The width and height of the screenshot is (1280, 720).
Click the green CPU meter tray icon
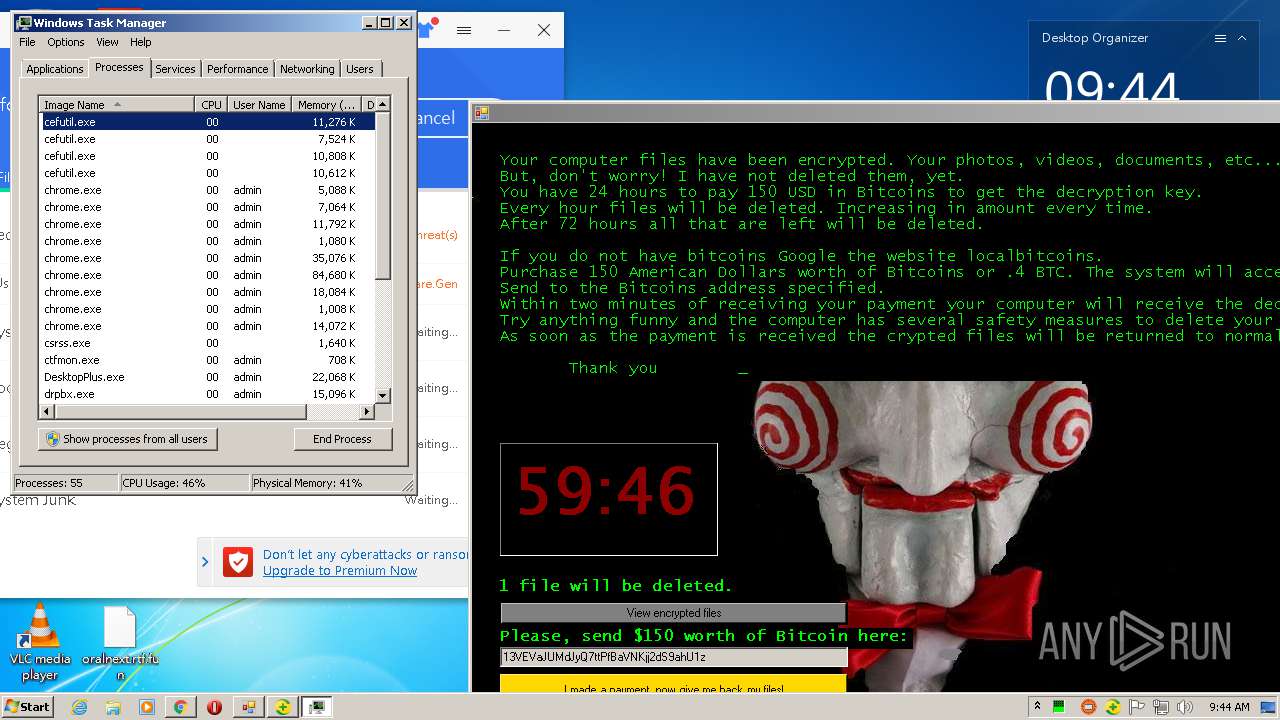coord(1059,707)
